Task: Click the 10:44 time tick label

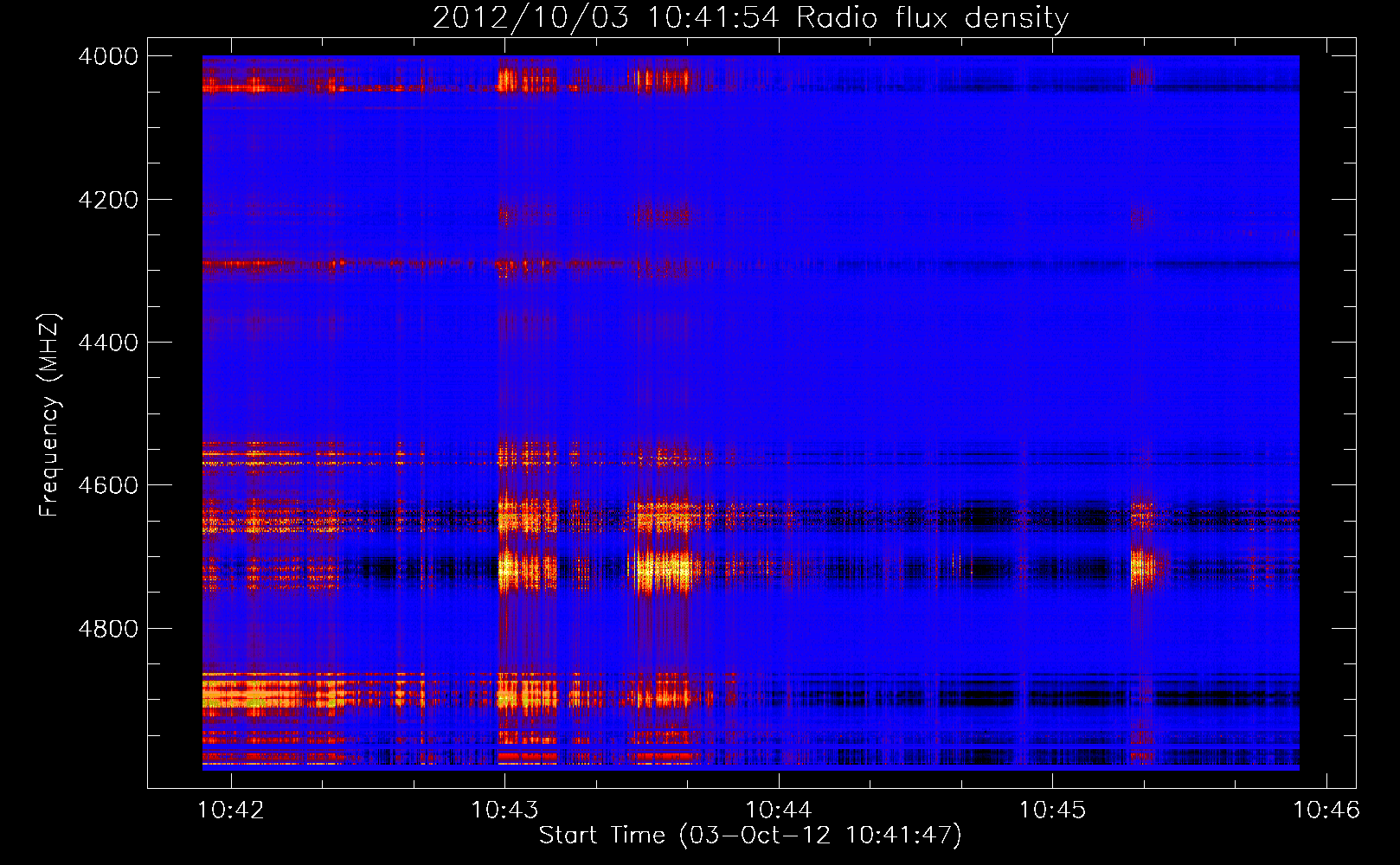Action: (x=779, y=810)
